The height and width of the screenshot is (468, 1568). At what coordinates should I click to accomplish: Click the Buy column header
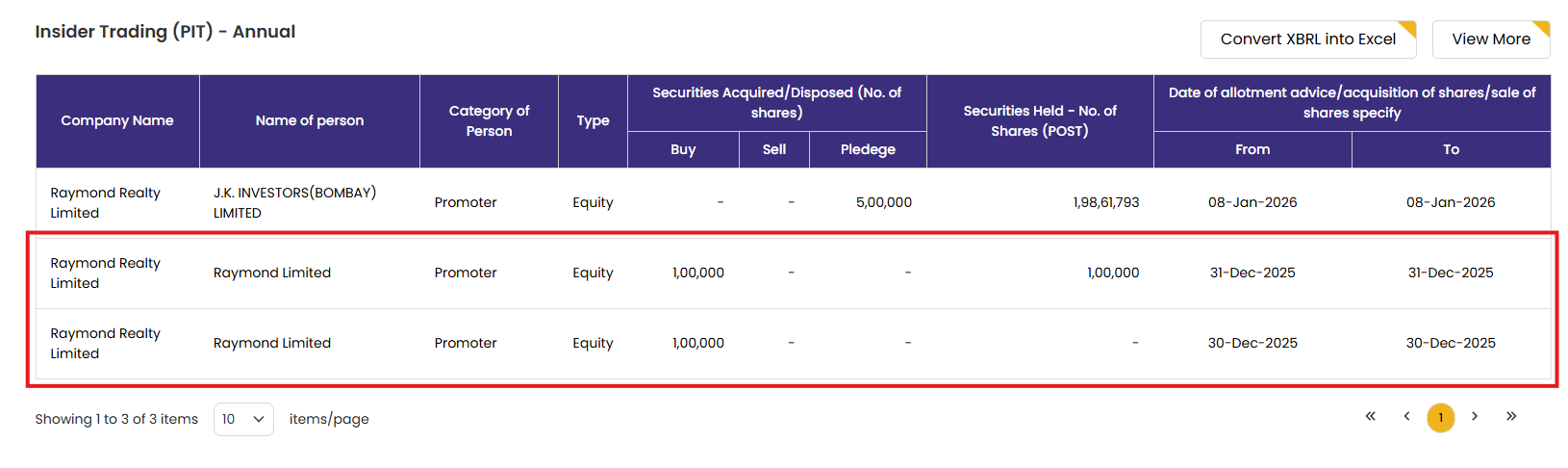tap(683, 149)
